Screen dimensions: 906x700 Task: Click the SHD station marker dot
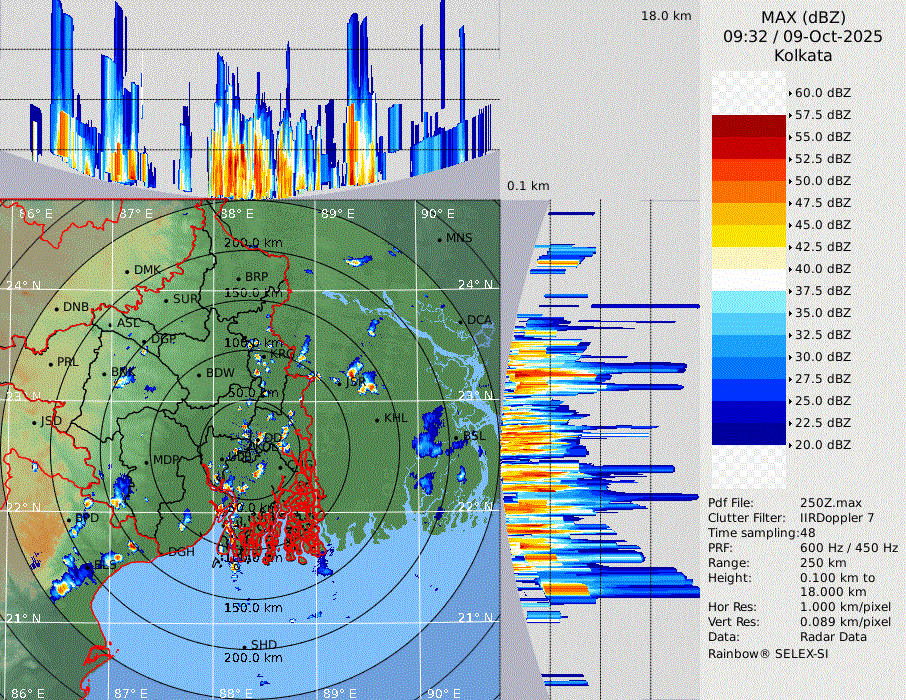pos(244,646)
